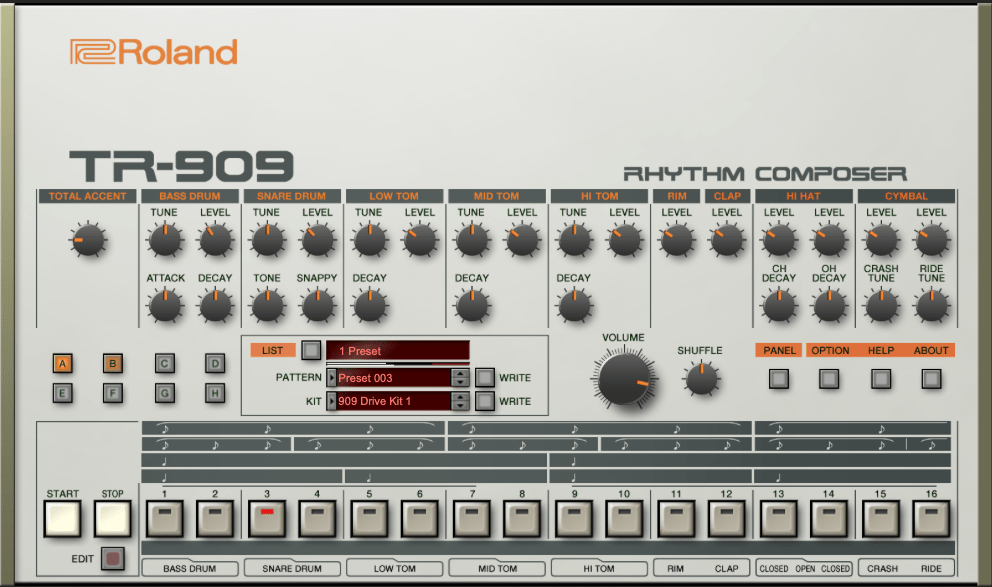This screenshot has height=587, width=992.
Task: Enable step 9 pad on sequencer
Action: [573, 518]
